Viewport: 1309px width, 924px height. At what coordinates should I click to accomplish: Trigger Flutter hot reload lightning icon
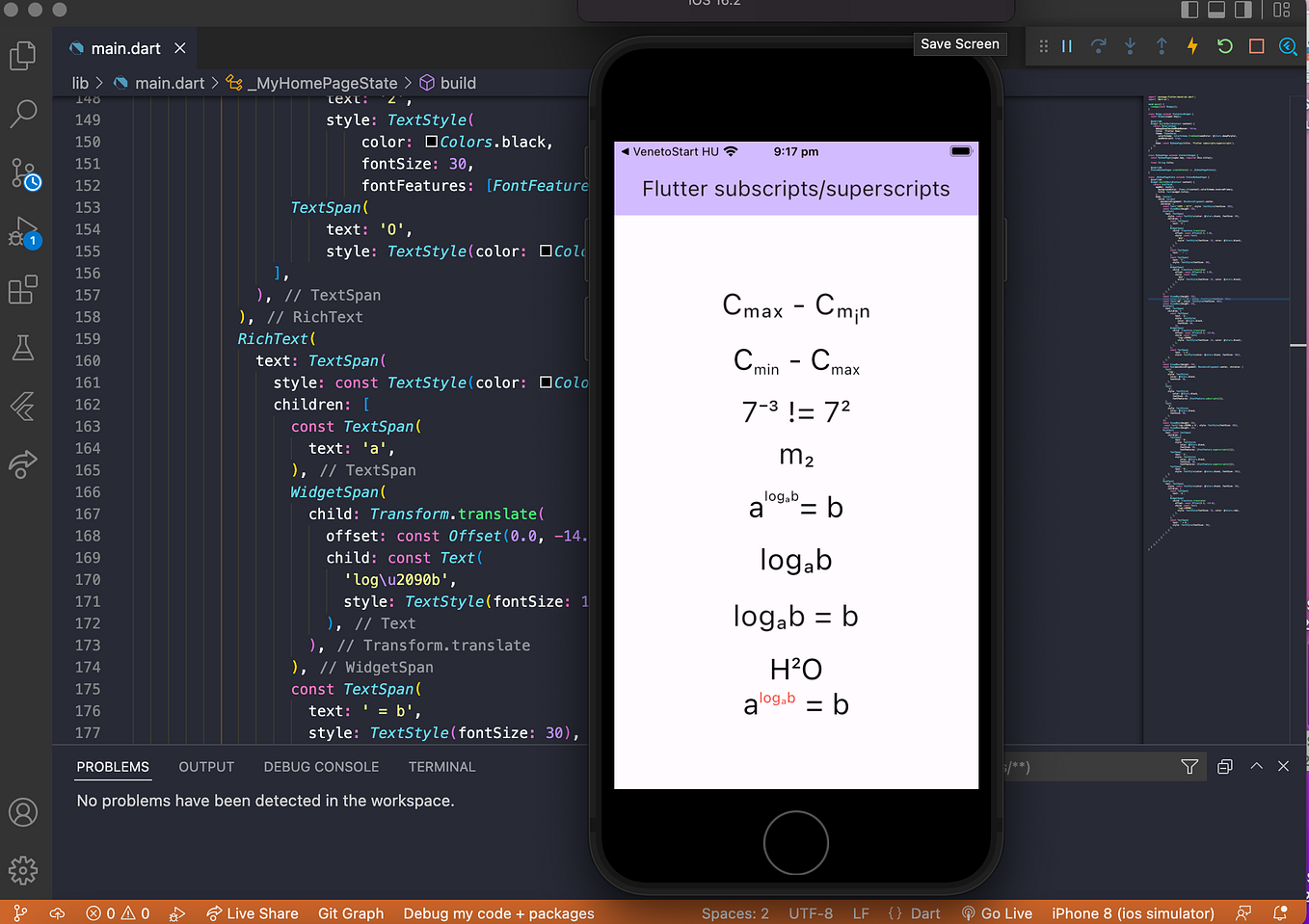pos(1191,44)
